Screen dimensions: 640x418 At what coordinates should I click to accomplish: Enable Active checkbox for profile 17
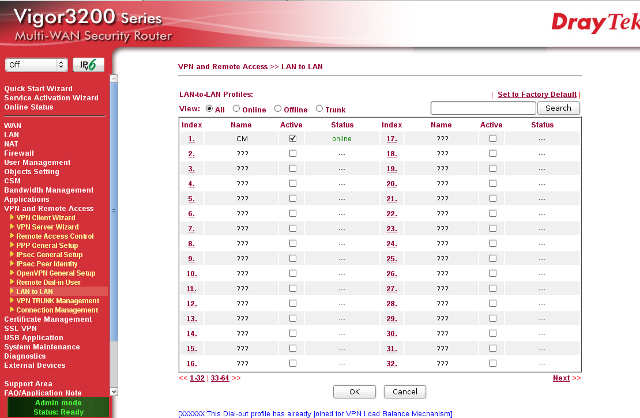[x=493, y=138]
